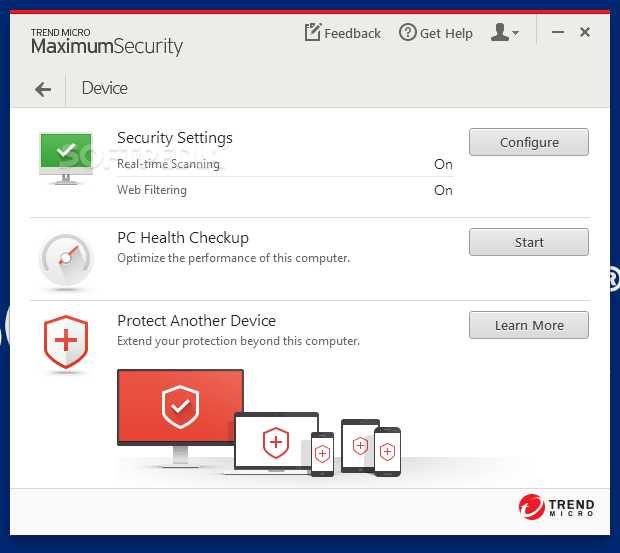The image size is (620, 553).
Task: Click the Trend Micro logo
Action: [556, 507]
